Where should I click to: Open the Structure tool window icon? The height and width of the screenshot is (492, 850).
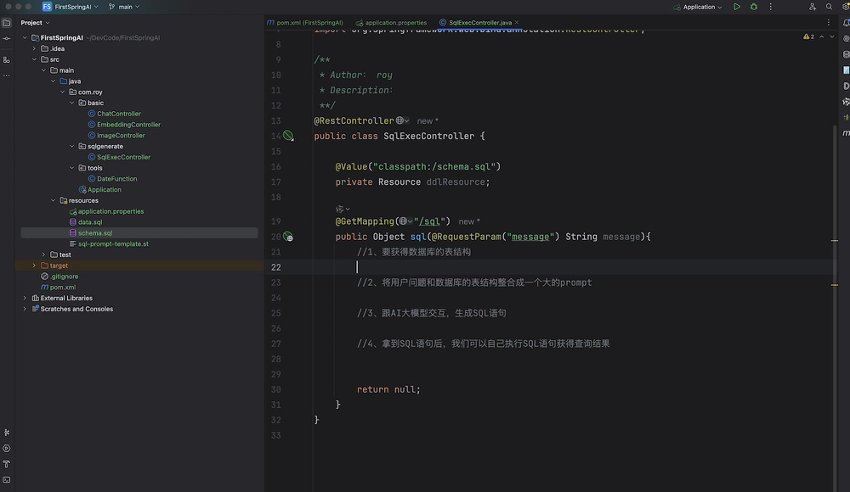[x=7, y=60]
